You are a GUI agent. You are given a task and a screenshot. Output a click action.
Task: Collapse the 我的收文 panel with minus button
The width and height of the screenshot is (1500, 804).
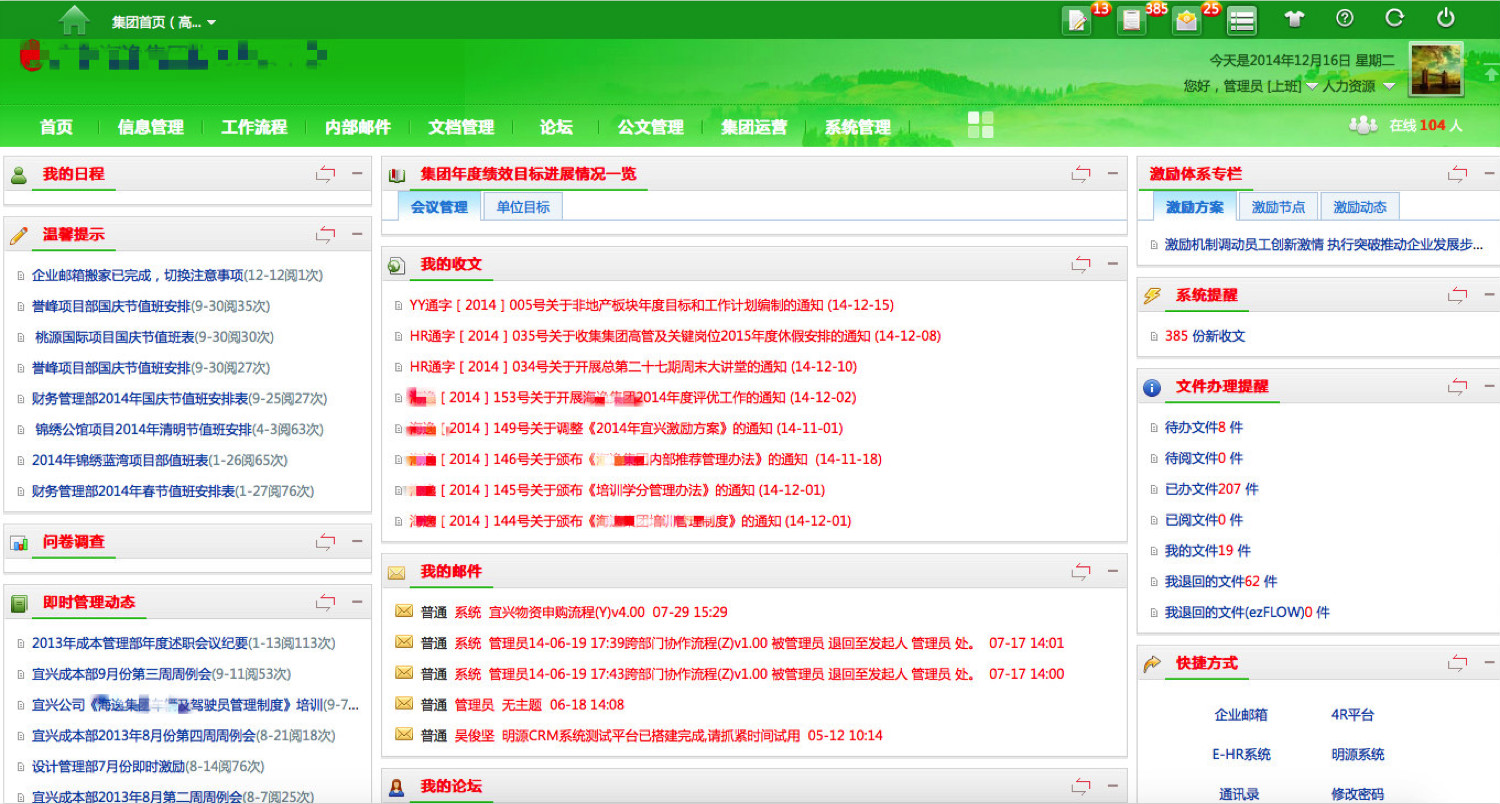(x=1112, y=264)
